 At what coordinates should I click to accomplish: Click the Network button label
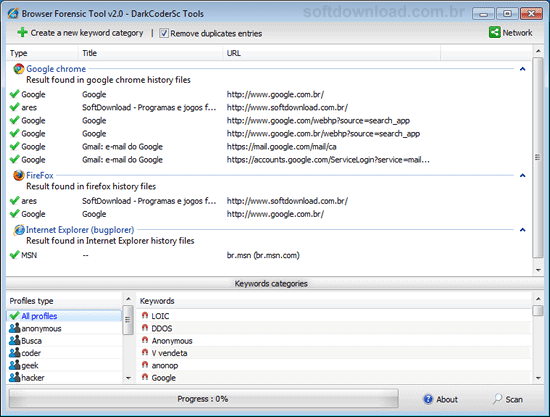(x=517, y=33)
